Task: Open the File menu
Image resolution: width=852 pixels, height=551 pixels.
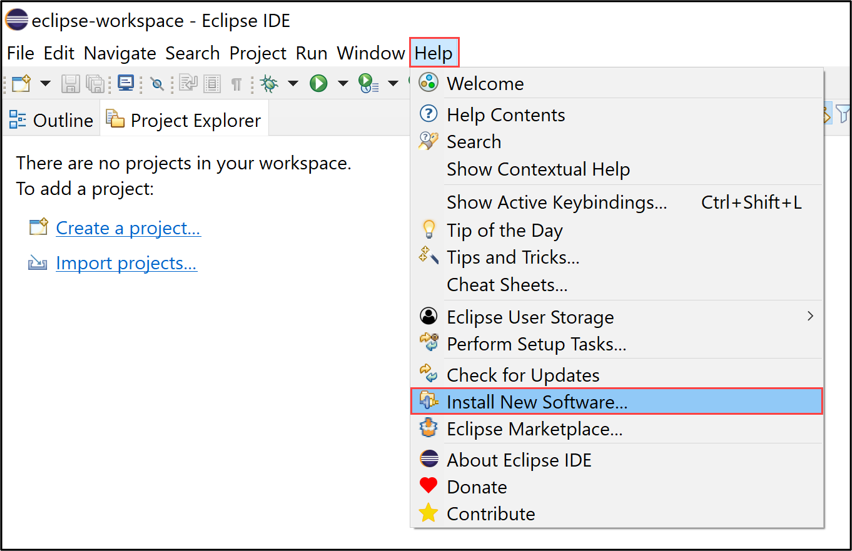Action: 21,53
